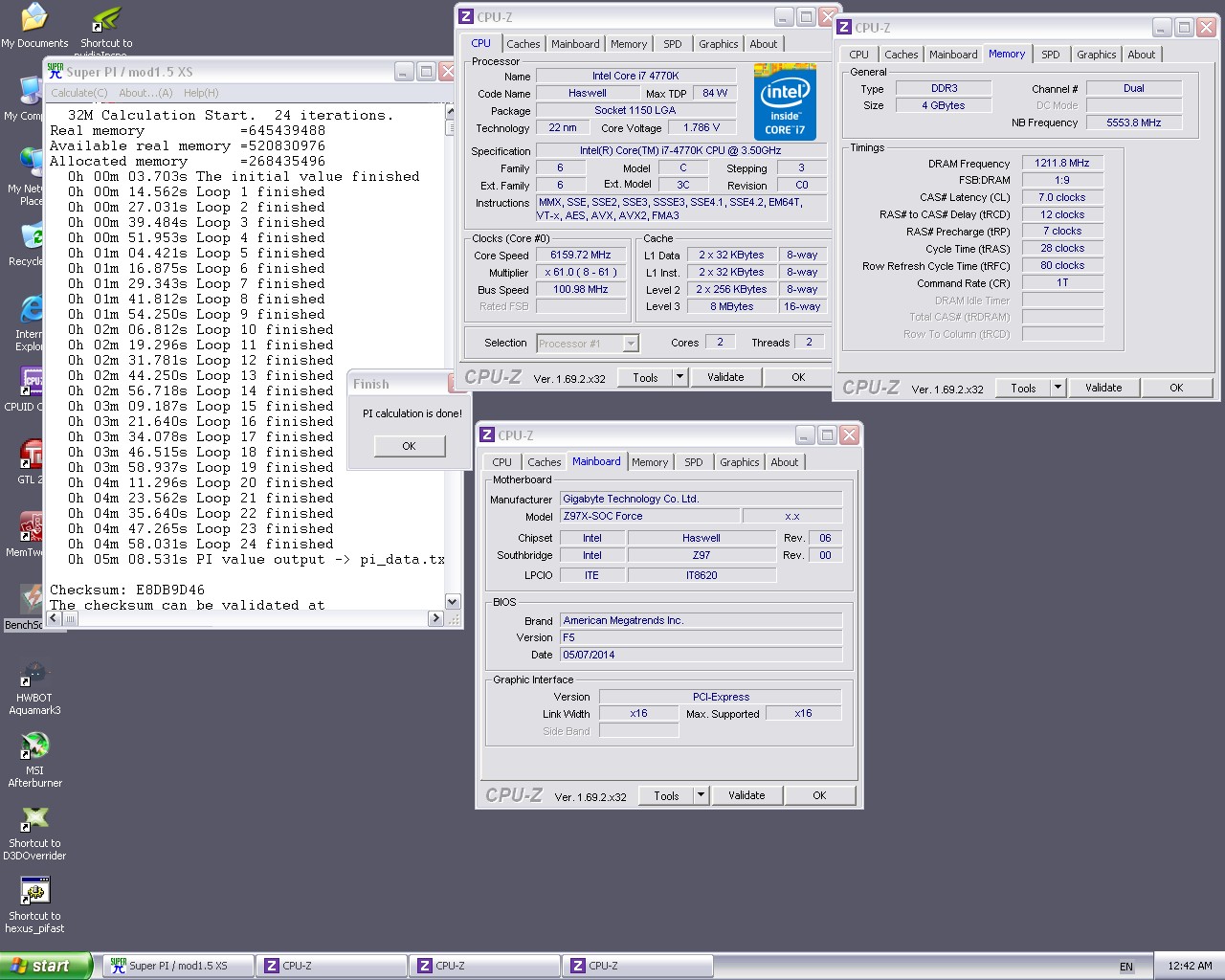Select Super PI taskbar button
Viewport: 1225px width, 980px height.
pyautogui.click(x=178, y=967)
